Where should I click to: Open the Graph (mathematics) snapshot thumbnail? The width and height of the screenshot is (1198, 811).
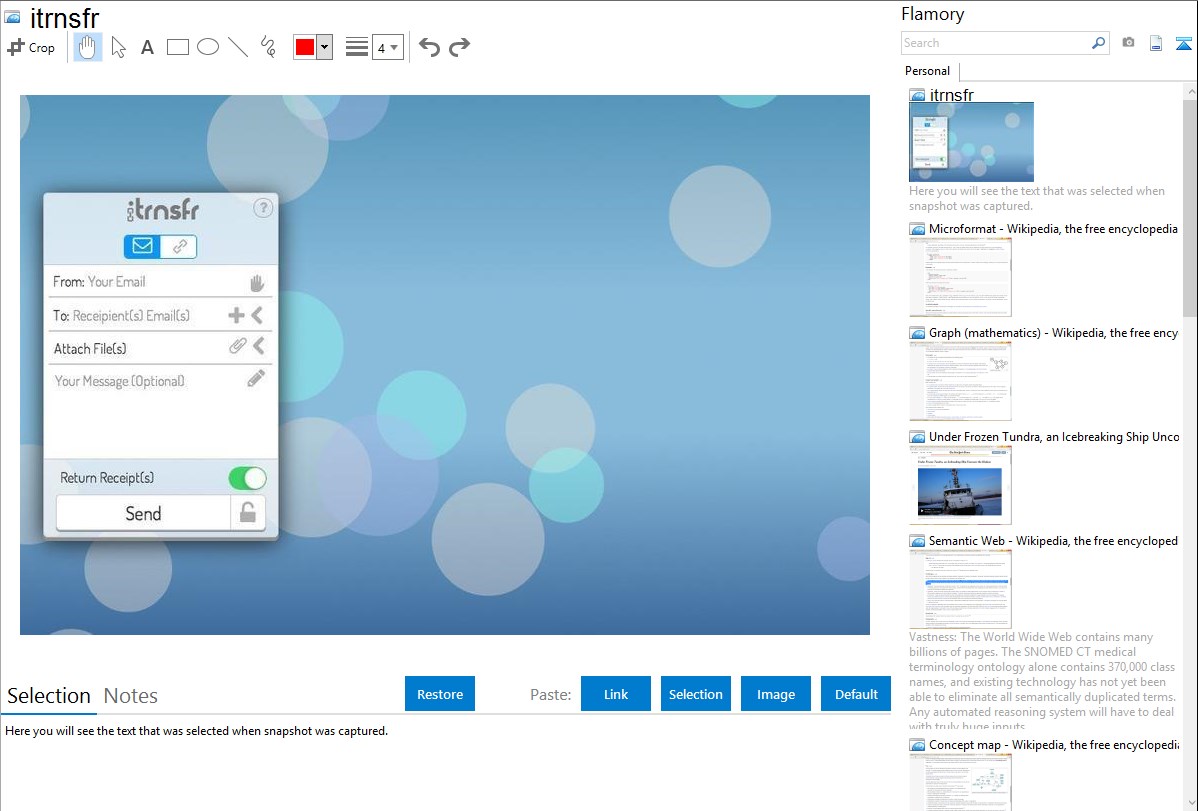960,381
